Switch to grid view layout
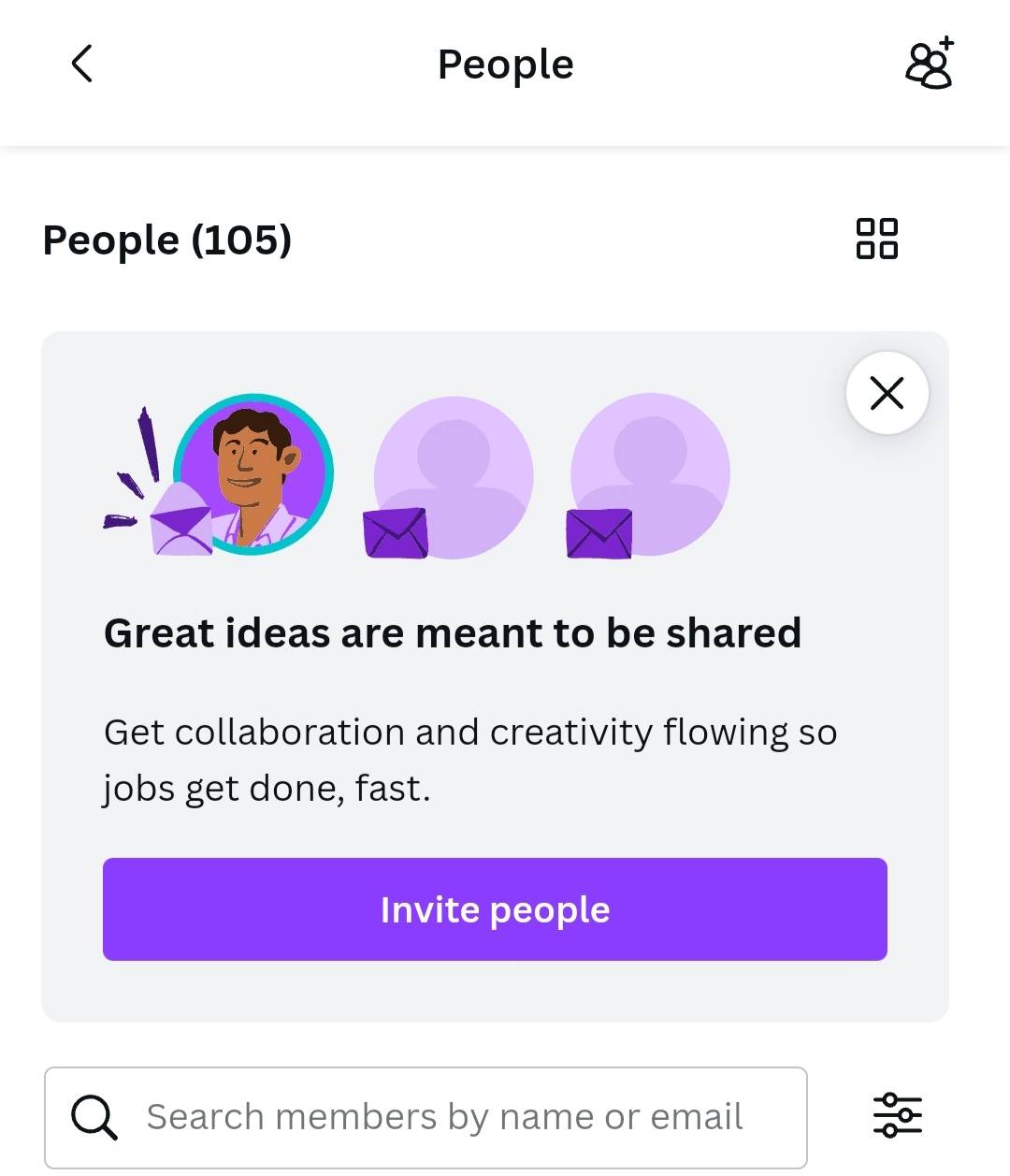Screen dimensions: 1010x1176 (x=876, y=239)
